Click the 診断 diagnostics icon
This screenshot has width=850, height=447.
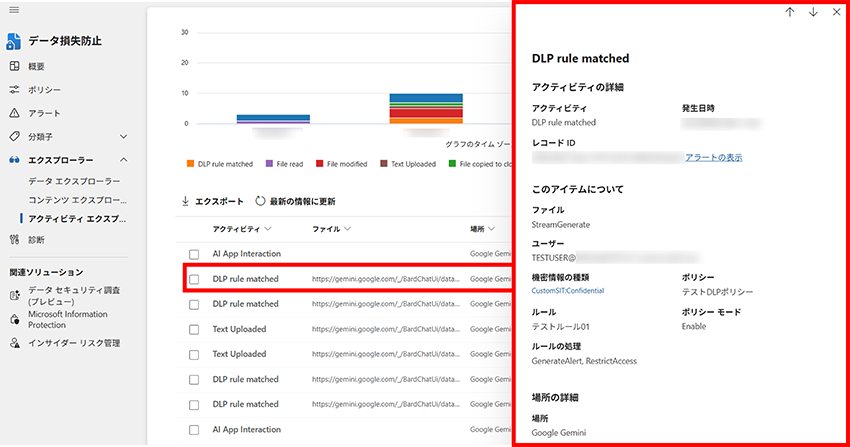[14, 240]
